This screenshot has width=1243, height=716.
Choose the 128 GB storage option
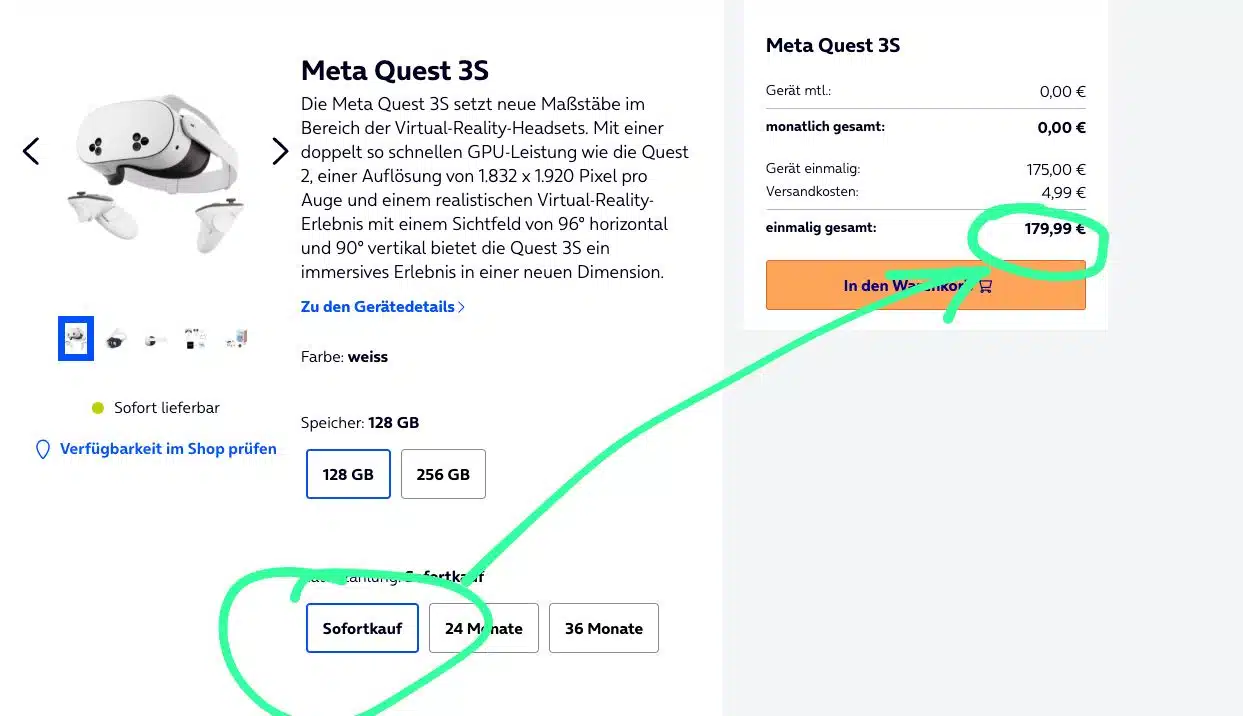pyautogui.click(x=348, y=474)
